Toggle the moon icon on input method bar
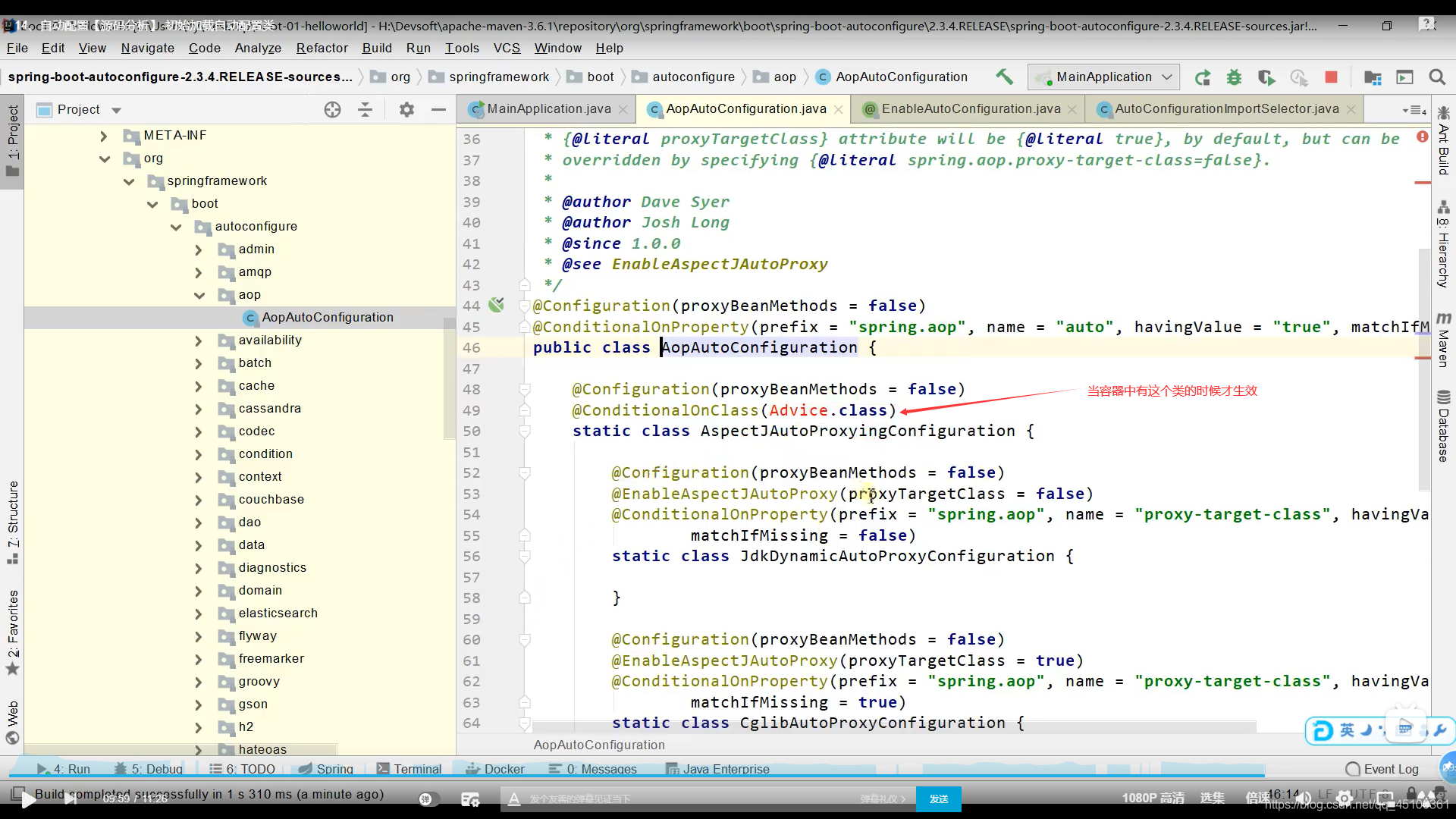This screenshot has height=819, width=1456. point(1366,730)
